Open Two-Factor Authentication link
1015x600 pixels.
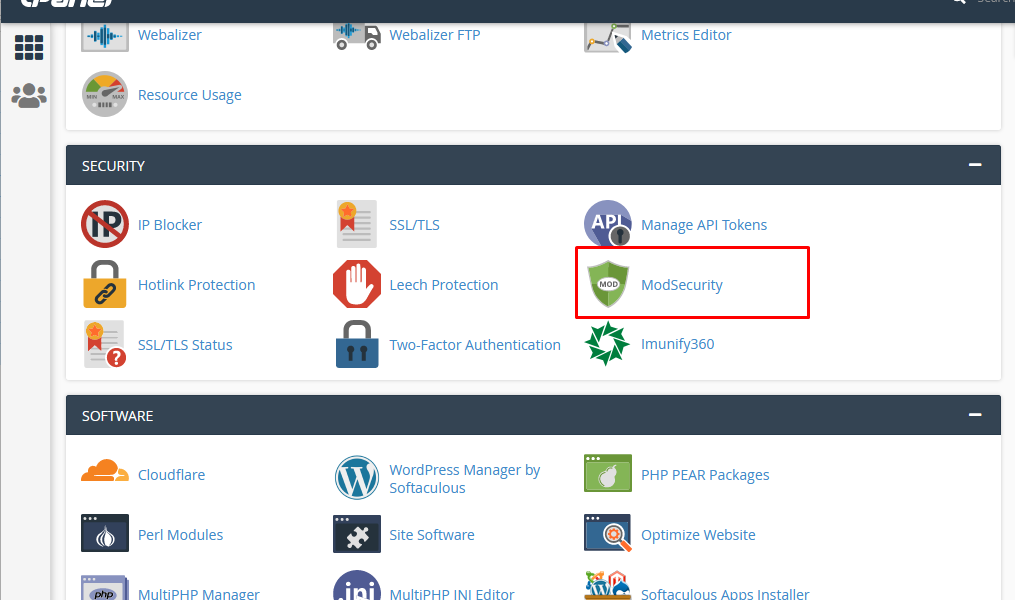point(474,345)
